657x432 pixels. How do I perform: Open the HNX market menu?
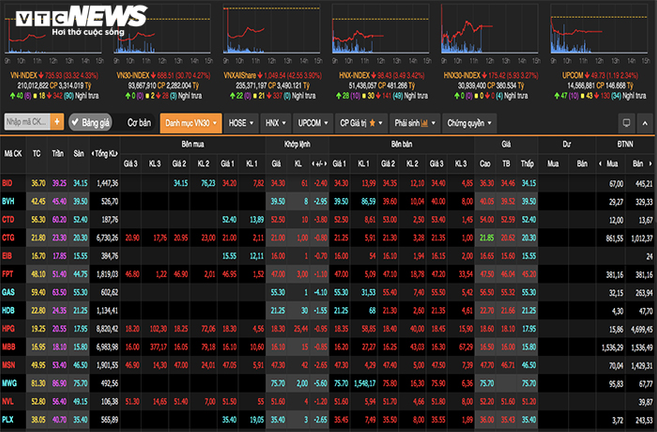point(273,122)
